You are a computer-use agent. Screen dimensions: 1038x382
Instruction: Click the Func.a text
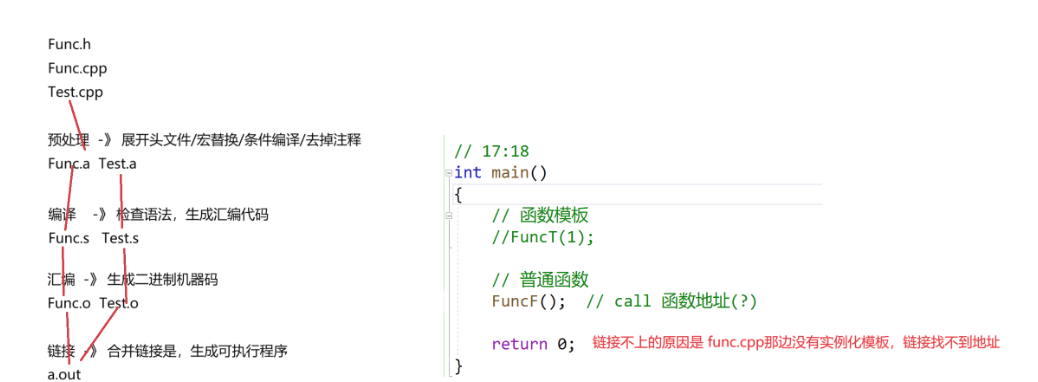pos(68,164)
